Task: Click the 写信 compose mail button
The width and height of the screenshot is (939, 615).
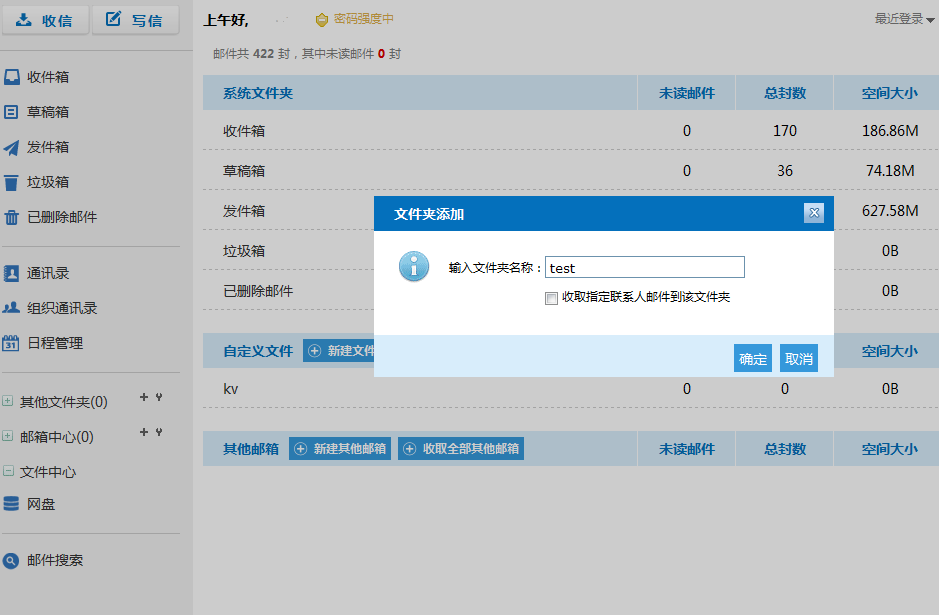Action: [135, 20]
